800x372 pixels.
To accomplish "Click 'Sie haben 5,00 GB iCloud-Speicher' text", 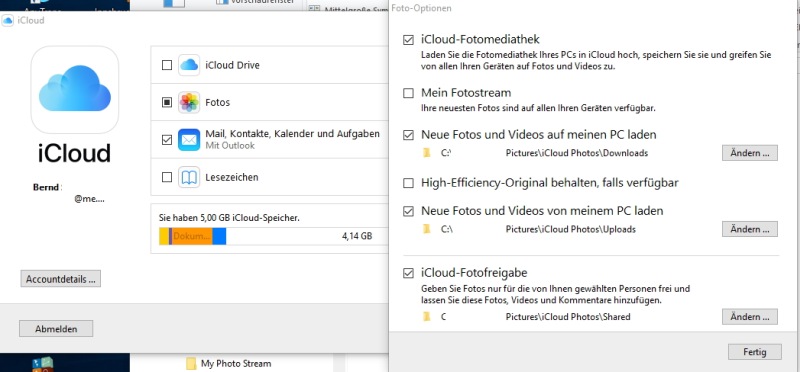I will pyautogui.click(x=230, y=218).
